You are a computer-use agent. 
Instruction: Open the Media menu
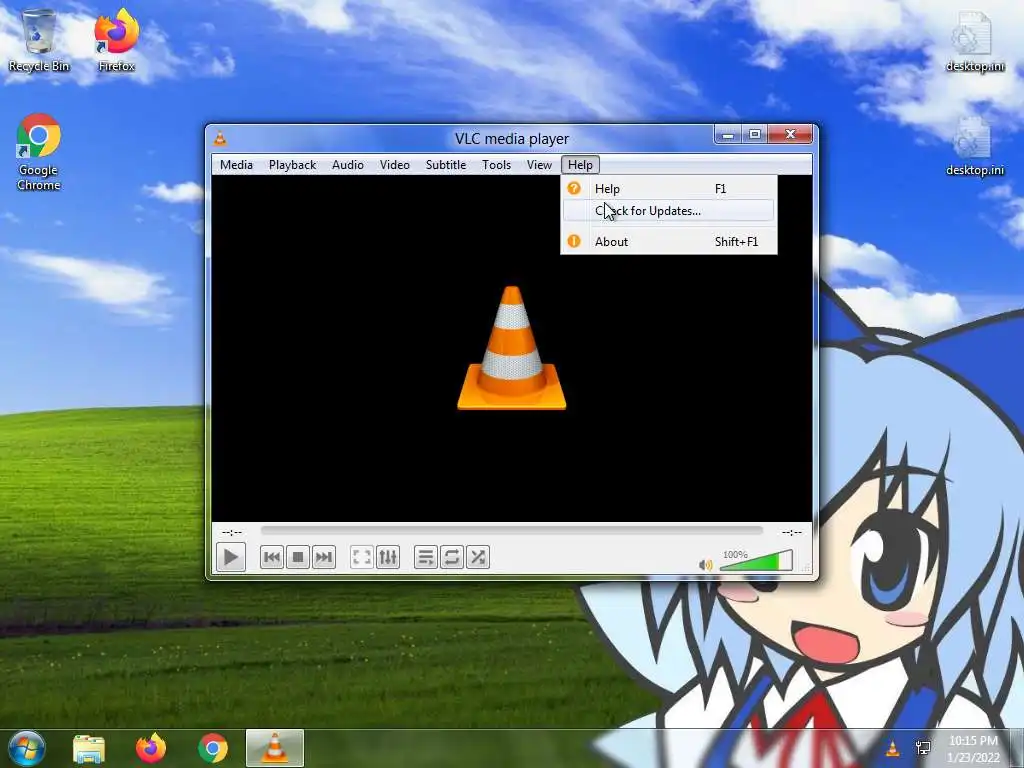pos(236,165)
